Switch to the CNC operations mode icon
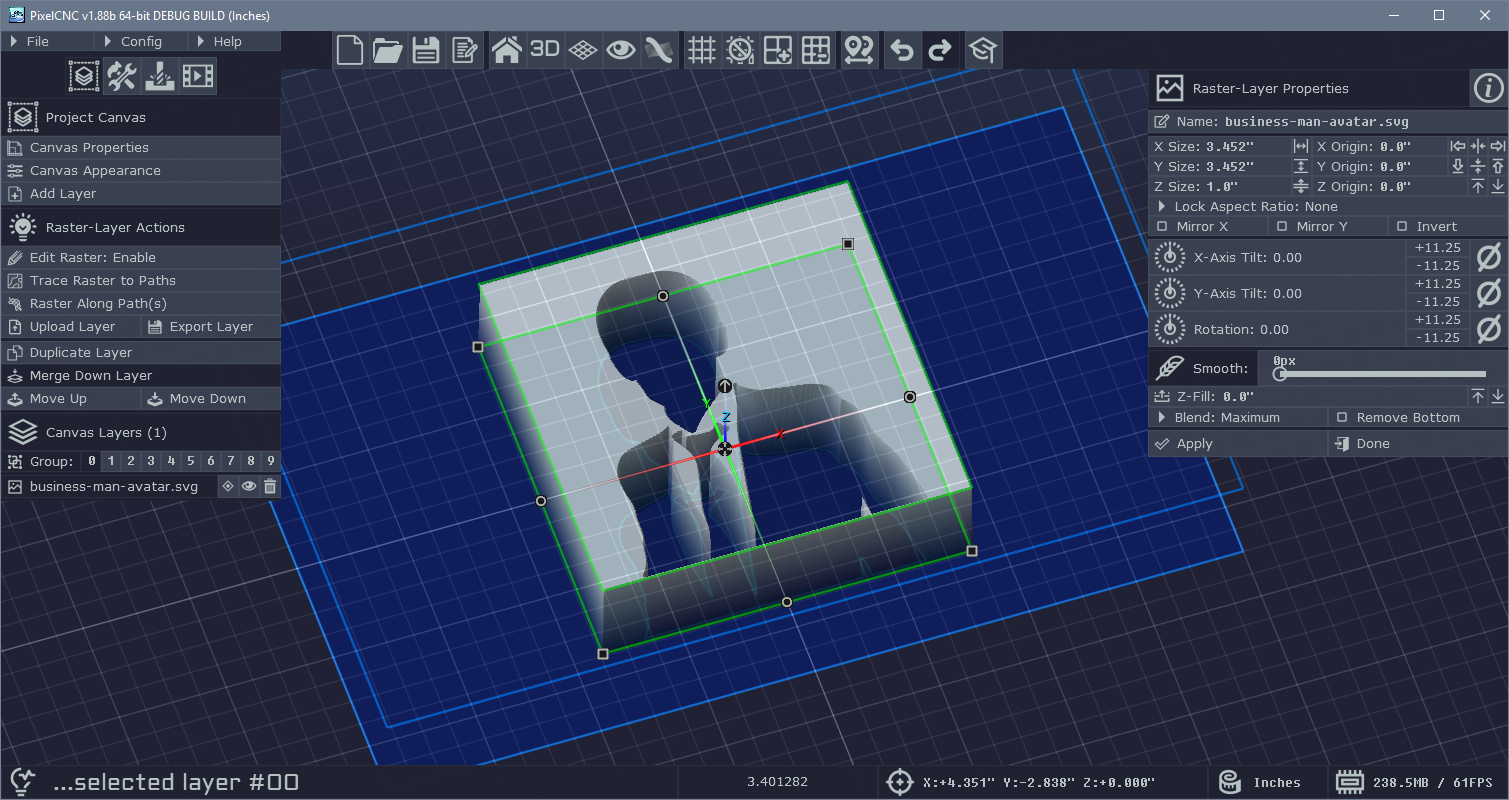 [x=160, y=75]
